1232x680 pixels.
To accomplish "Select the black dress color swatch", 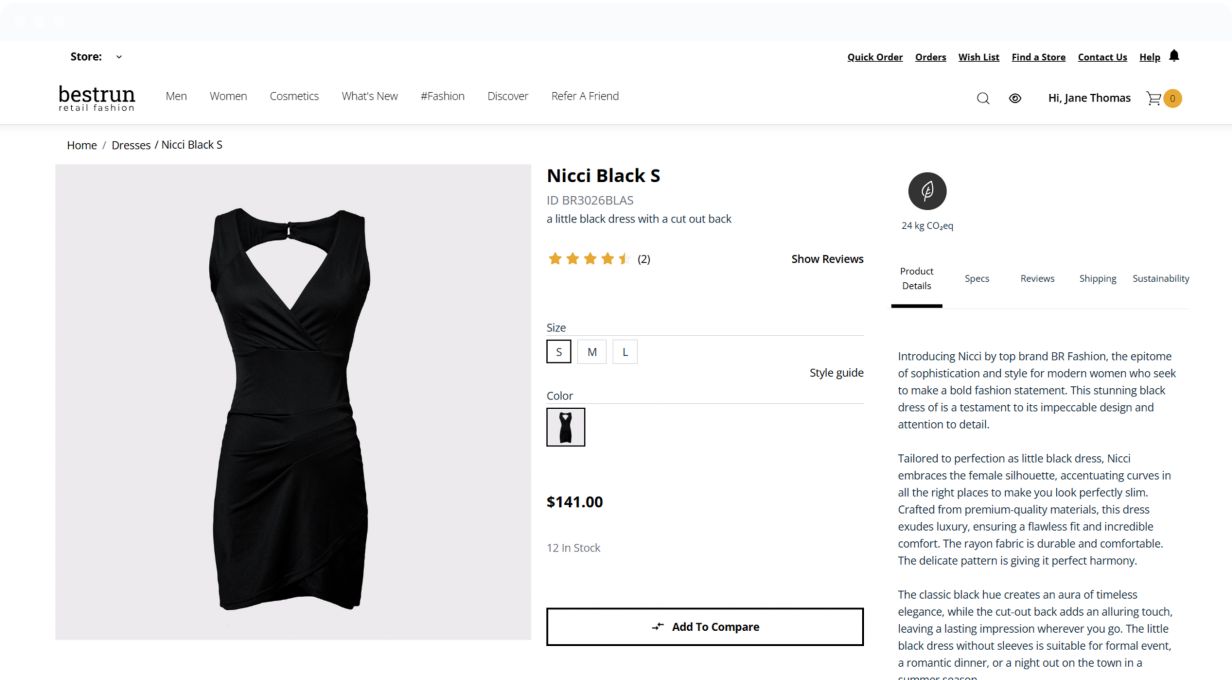I will point(566,427).
